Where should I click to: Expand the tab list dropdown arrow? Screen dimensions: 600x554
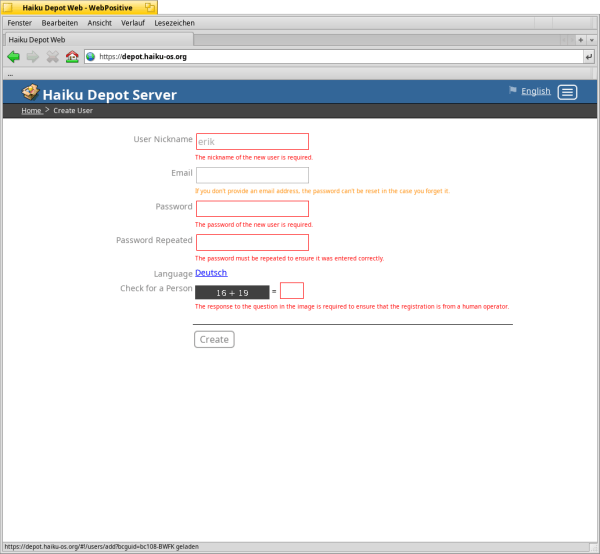[592, 40]
